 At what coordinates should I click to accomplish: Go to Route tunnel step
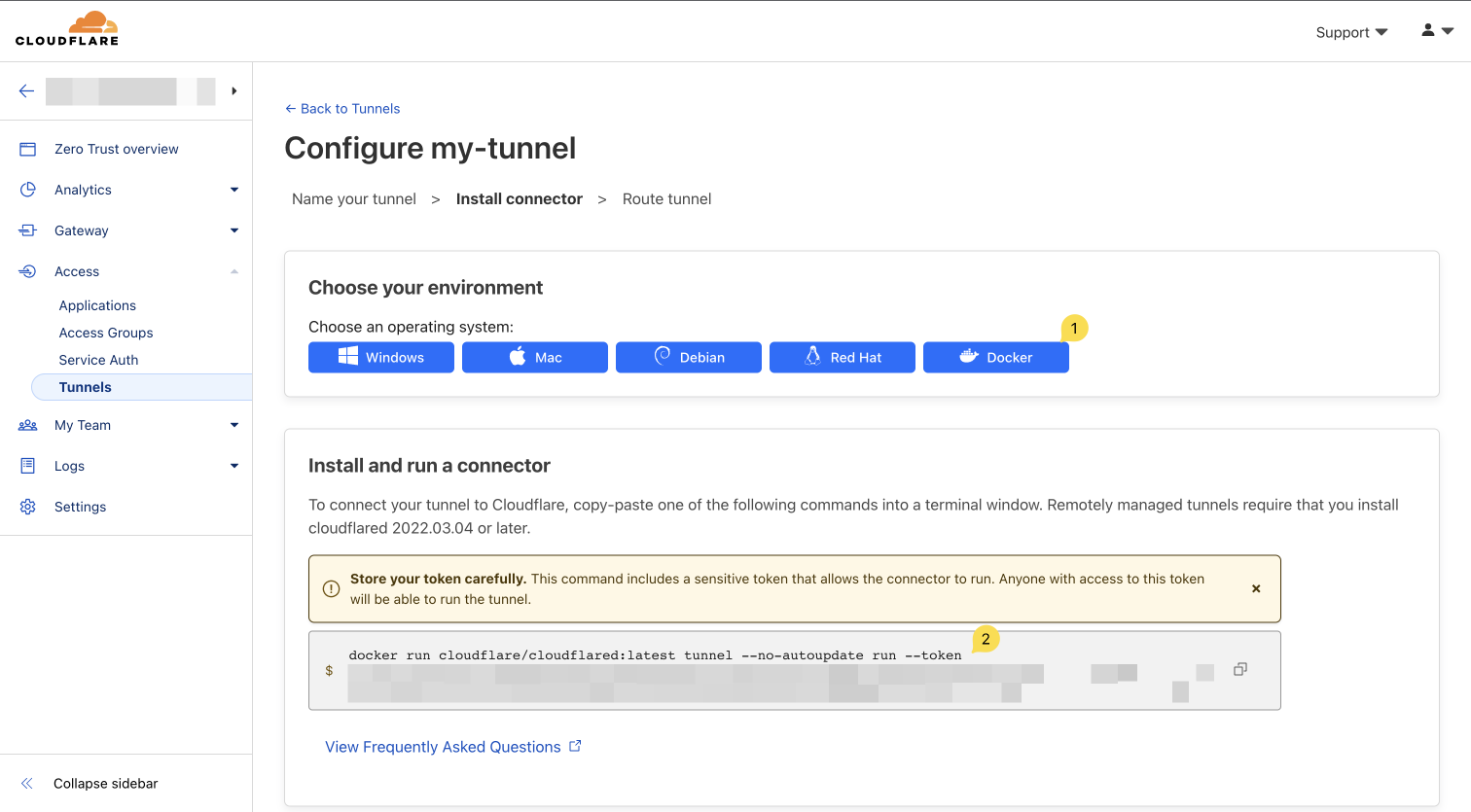[667, 199]
